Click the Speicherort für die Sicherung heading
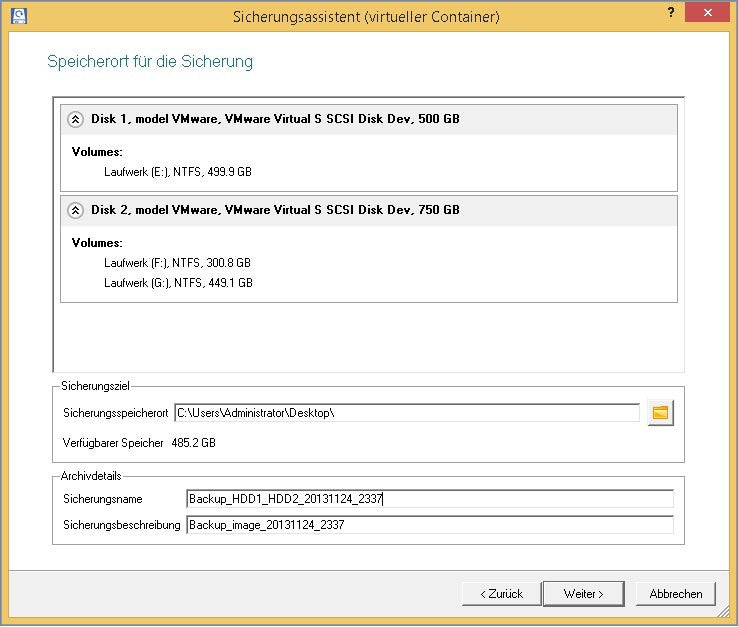This screenshot has width=738, height=627. pos(150,62)
